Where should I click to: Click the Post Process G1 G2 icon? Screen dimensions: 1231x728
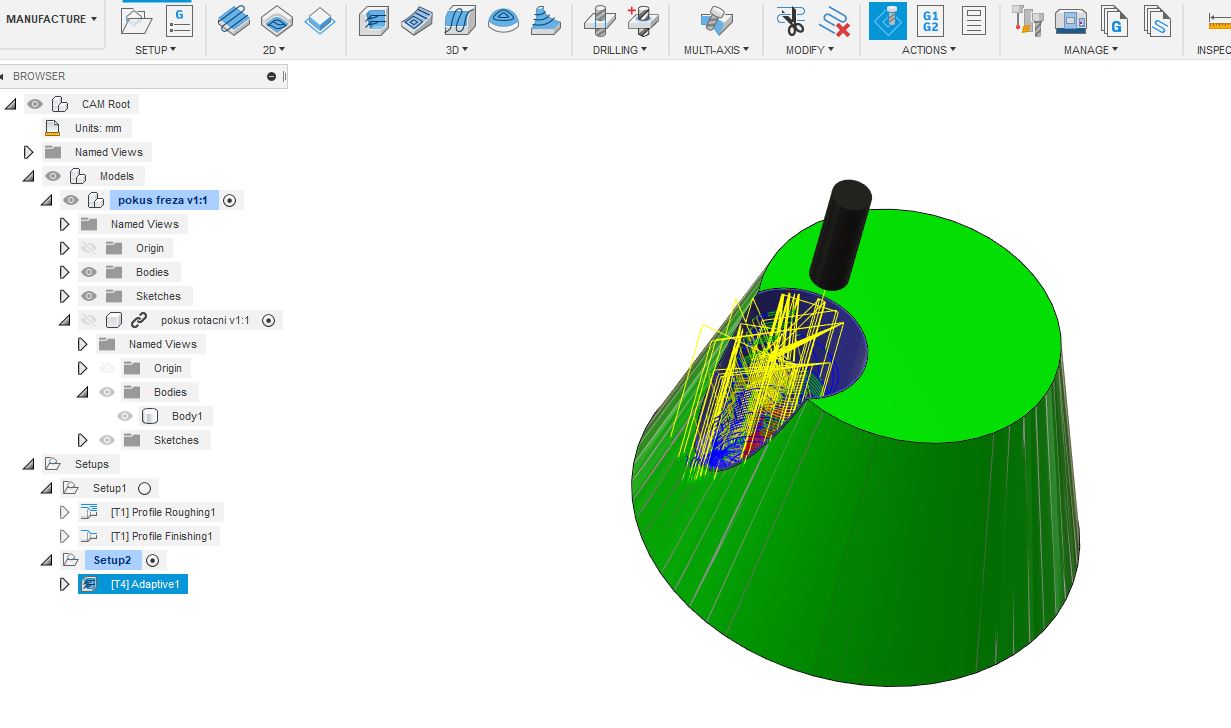point(930,20)
